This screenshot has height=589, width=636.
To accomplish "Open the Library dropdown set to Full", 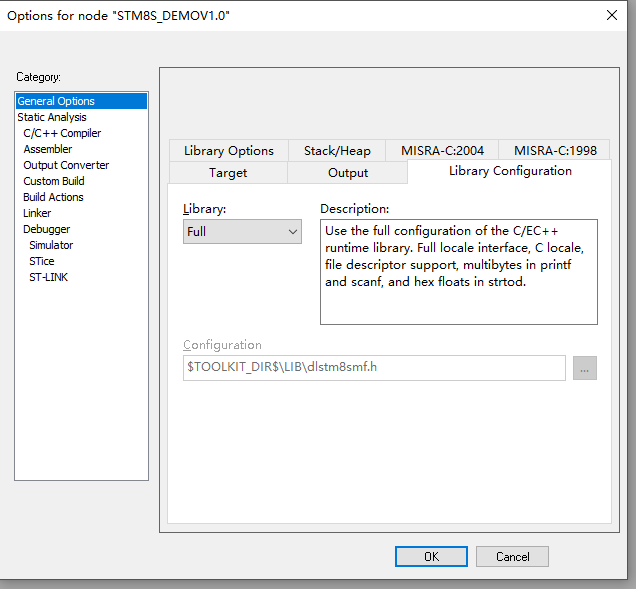I will [x=242, y=232].
